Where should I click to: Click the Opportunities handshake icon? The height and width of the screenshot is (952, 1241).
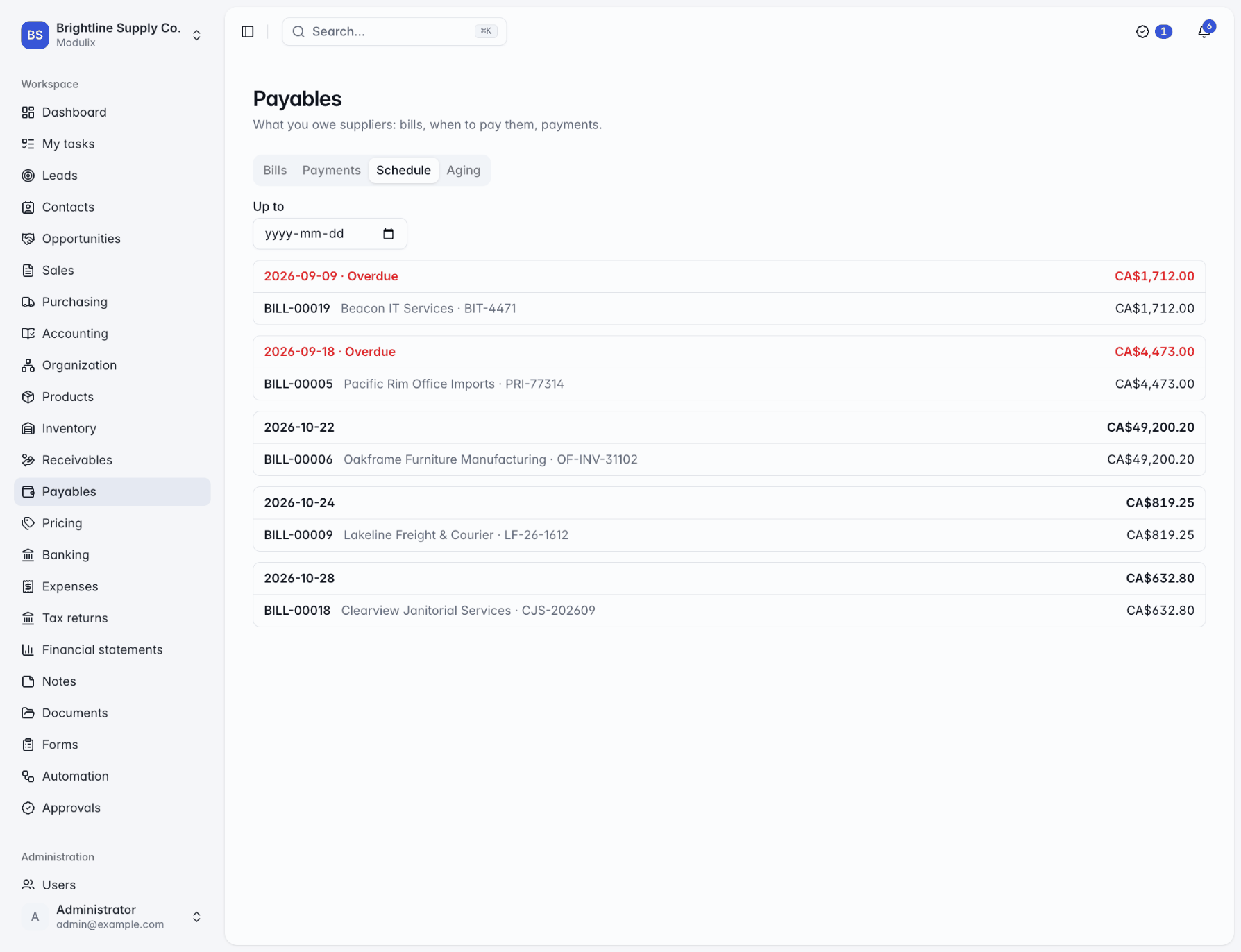click(x=28, y=239)
